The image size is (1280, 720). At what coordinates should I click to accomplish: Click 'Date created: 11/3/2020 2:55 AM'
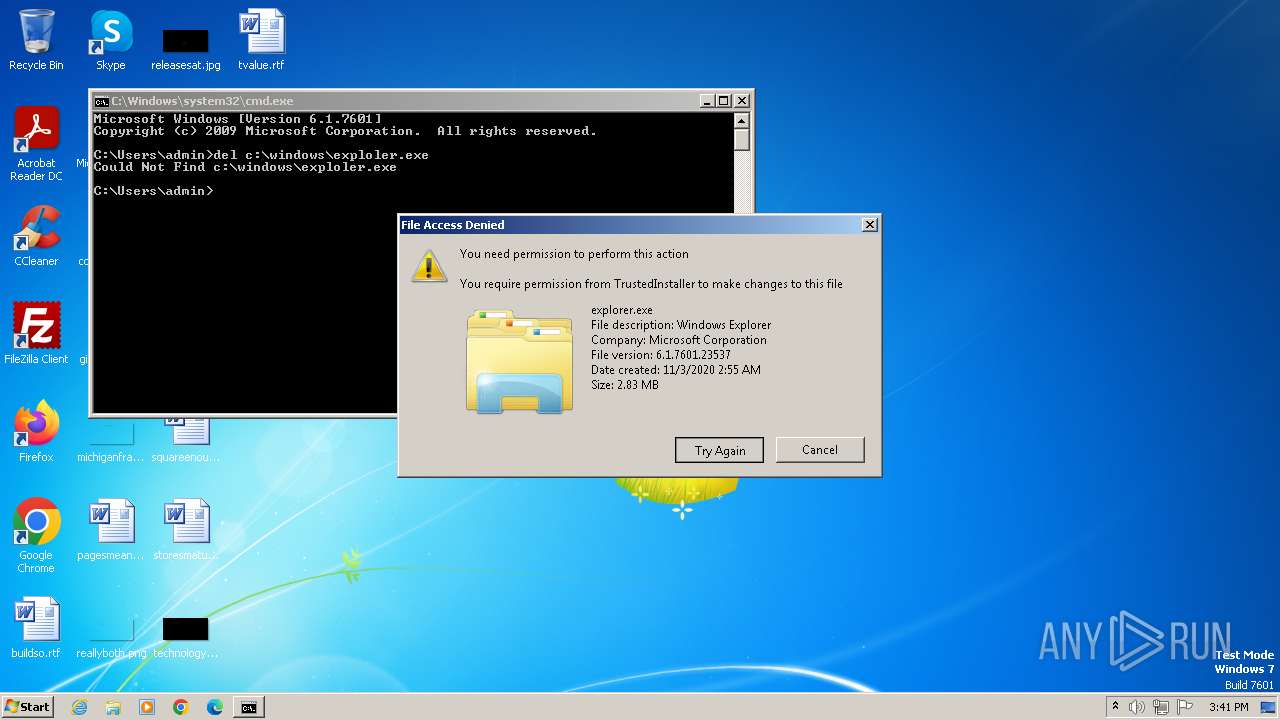pos(676,370)
